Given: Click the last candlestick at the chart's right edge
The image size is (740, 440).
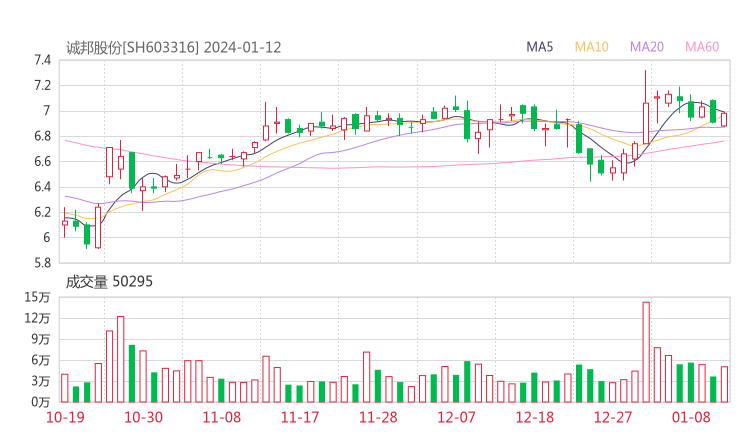Looking at the screenshot, I should tap(724, 119).
